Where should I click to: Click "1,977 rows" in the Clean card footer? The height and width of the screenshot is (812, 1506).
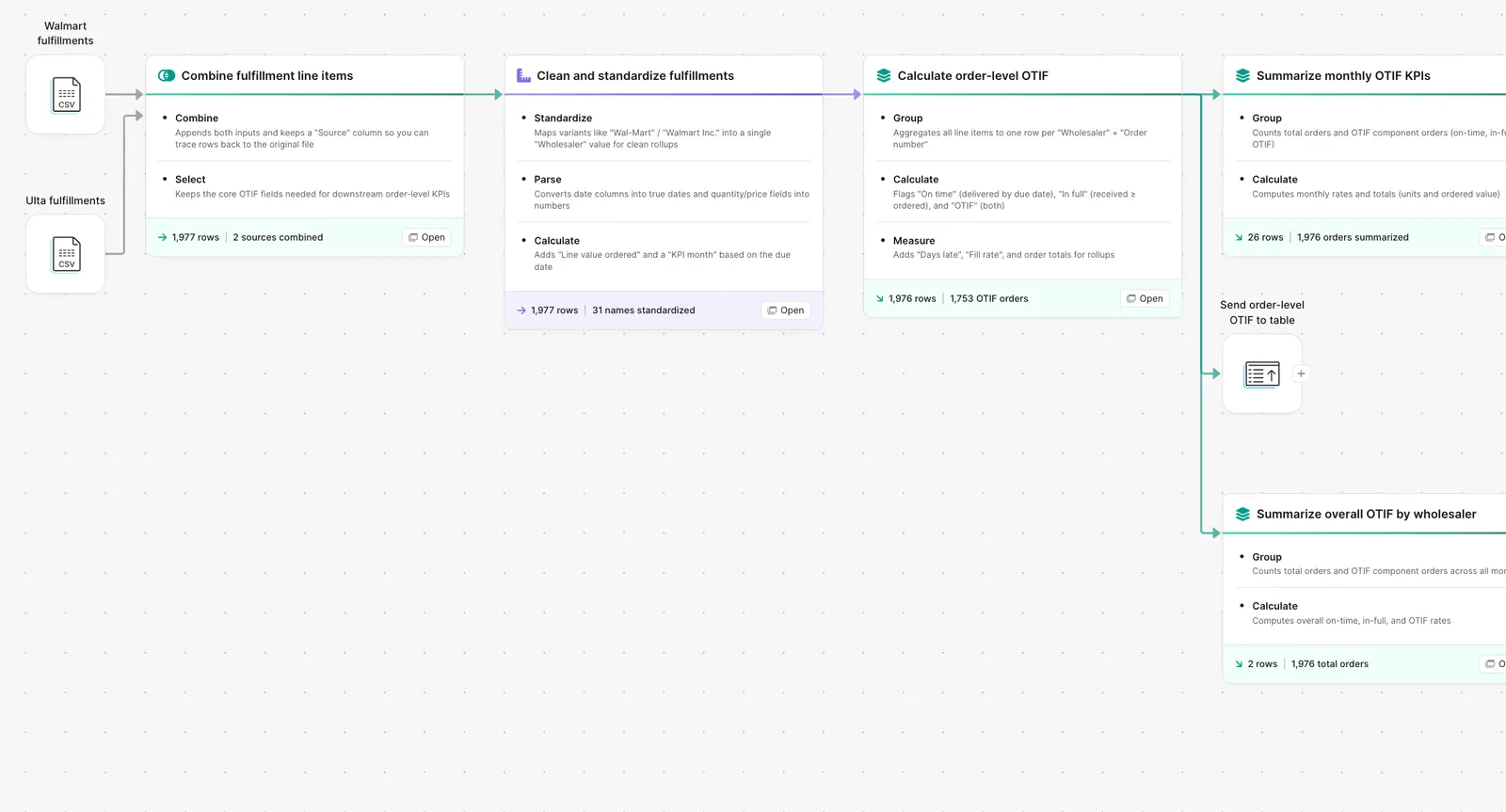[554, 310]
